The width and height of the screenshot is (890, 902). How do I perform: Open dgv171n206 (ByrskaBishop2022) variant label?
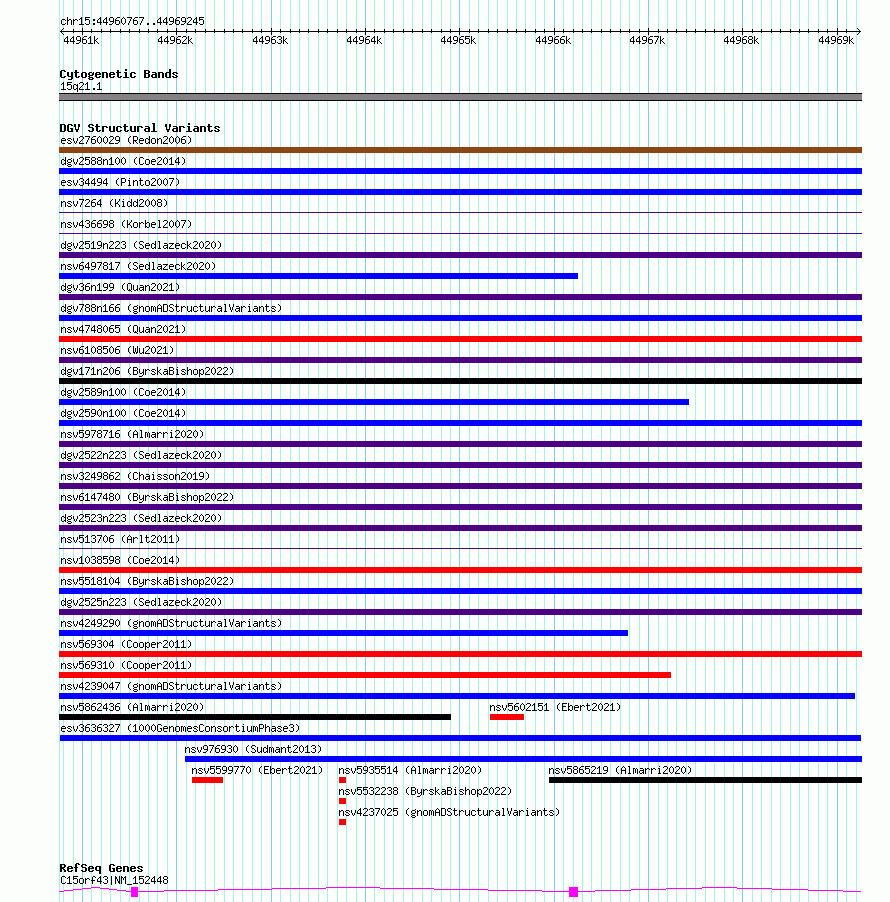pos(147,371)
